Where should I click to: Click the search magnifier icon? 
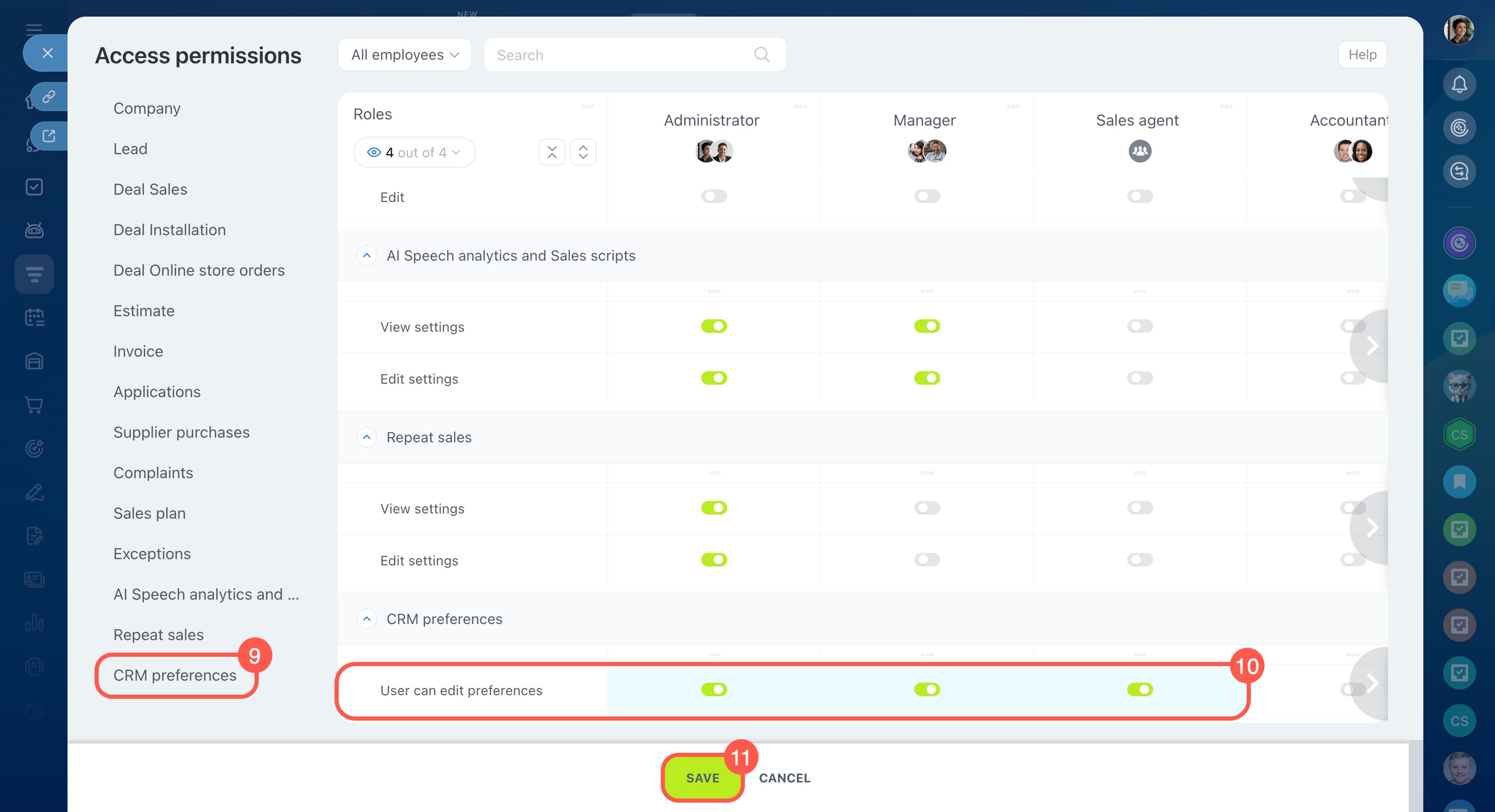[762, 55]
